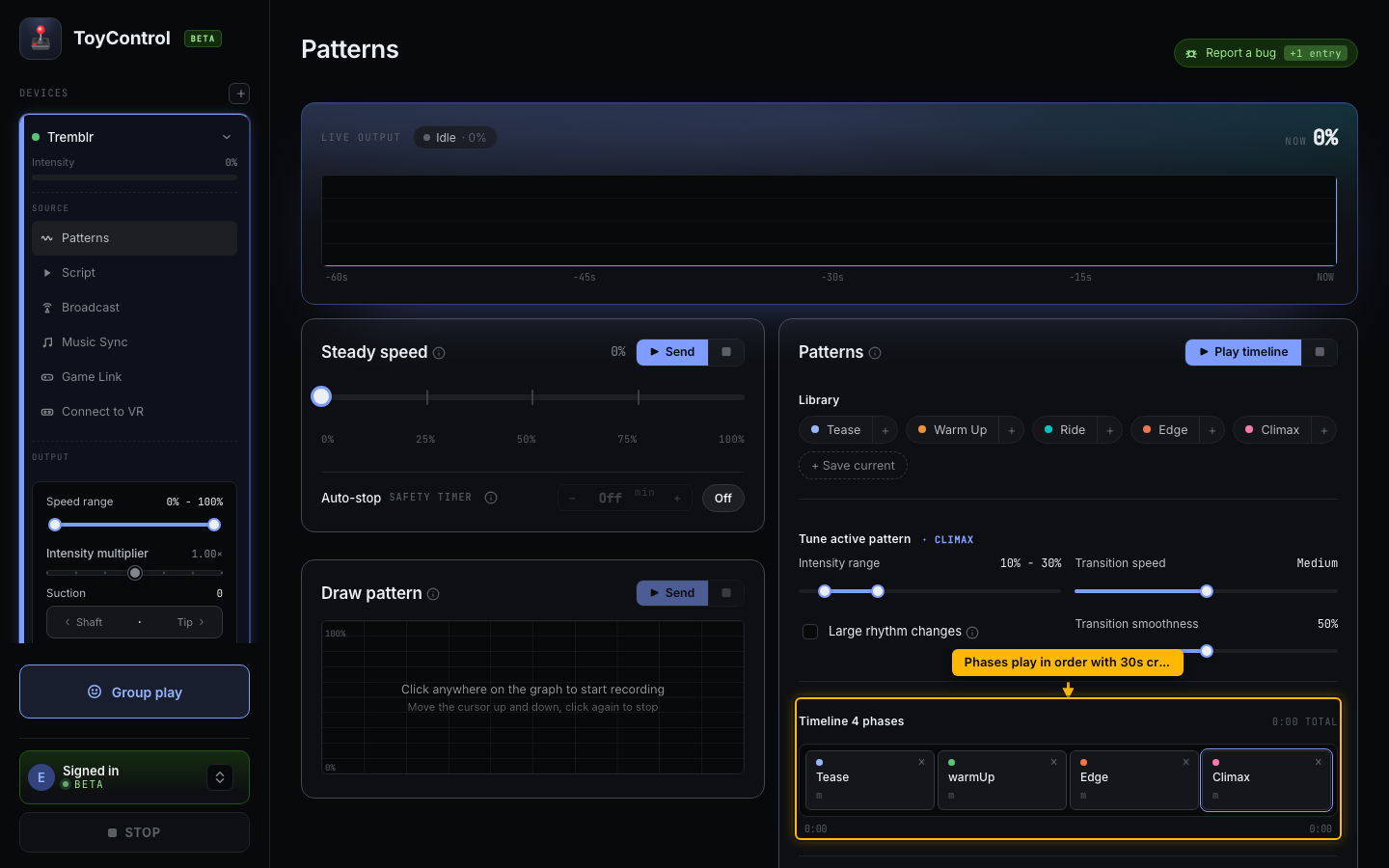Click Play timeline
This screenshot has height=868, width=1389.
tap(1243, 352)
